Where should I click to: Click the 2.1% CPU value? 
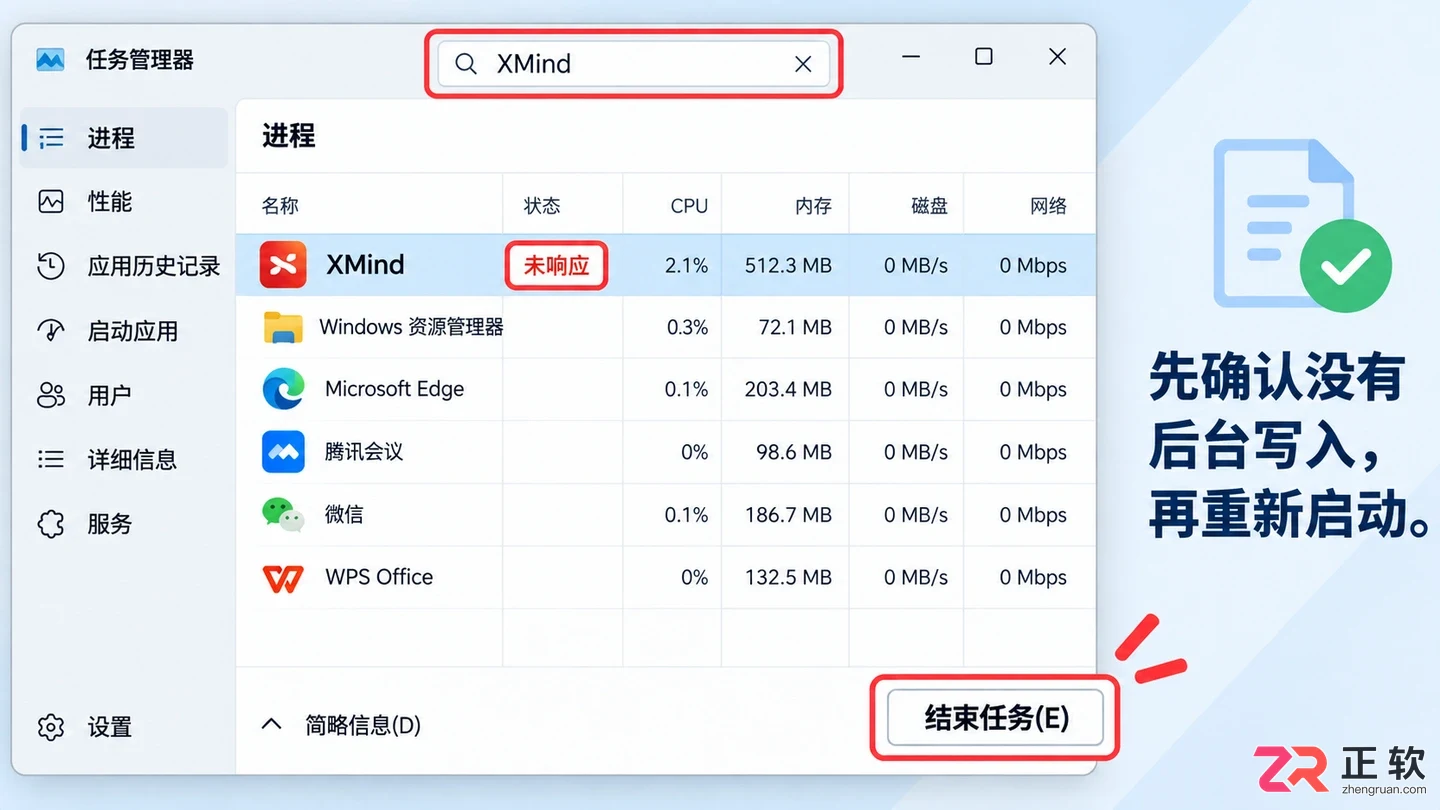(x=686, y=266)
